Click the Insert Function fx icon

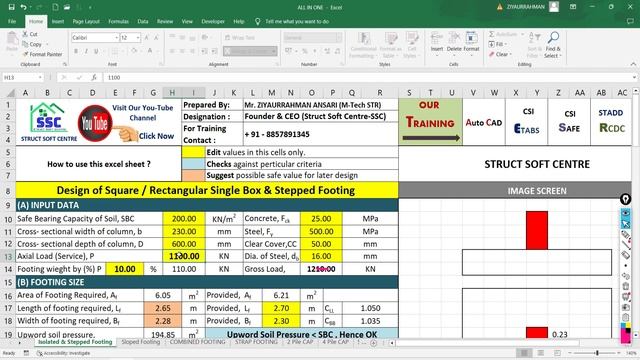pos(93,77)
